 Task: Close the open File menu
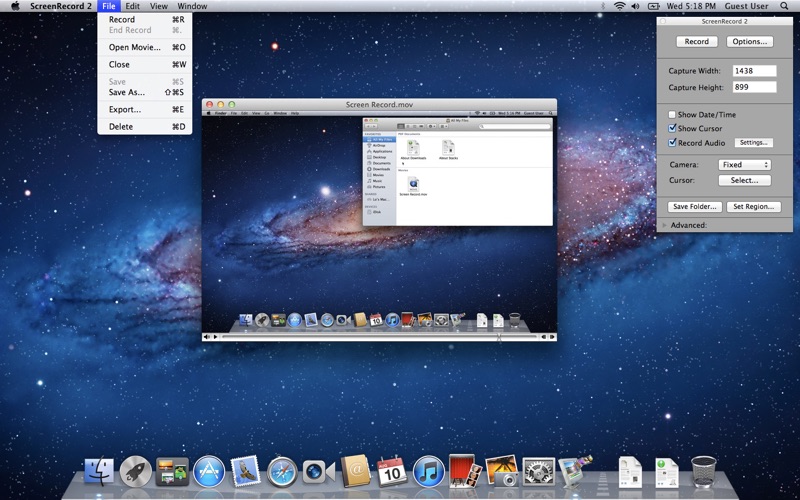pyautogui.click(x=109, y=6)
